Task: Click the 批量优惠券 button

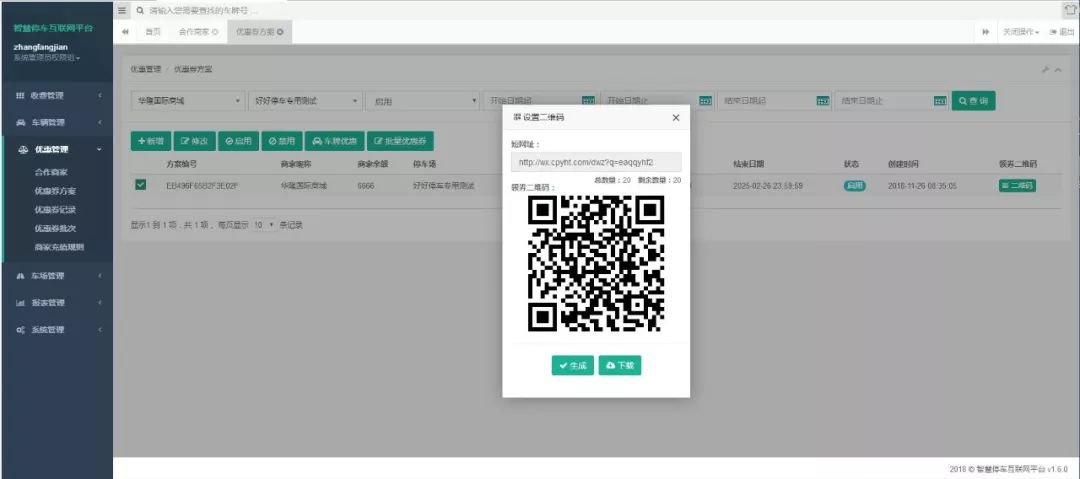Action: 400,141
